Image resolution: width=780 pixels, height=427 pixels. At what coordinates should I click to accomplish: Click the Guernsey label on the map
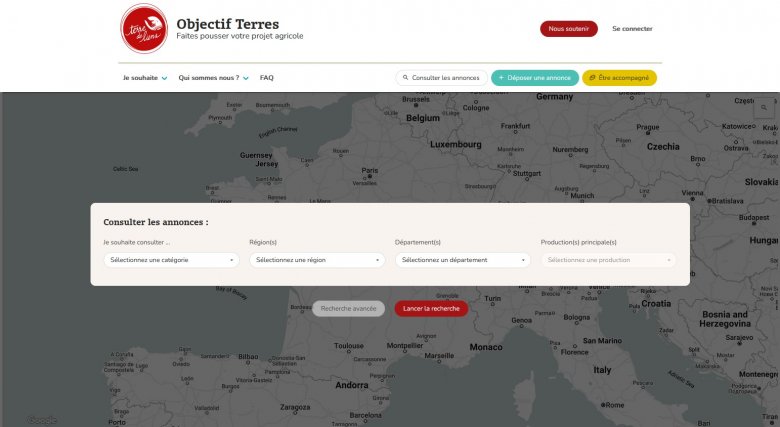[256, 155]
